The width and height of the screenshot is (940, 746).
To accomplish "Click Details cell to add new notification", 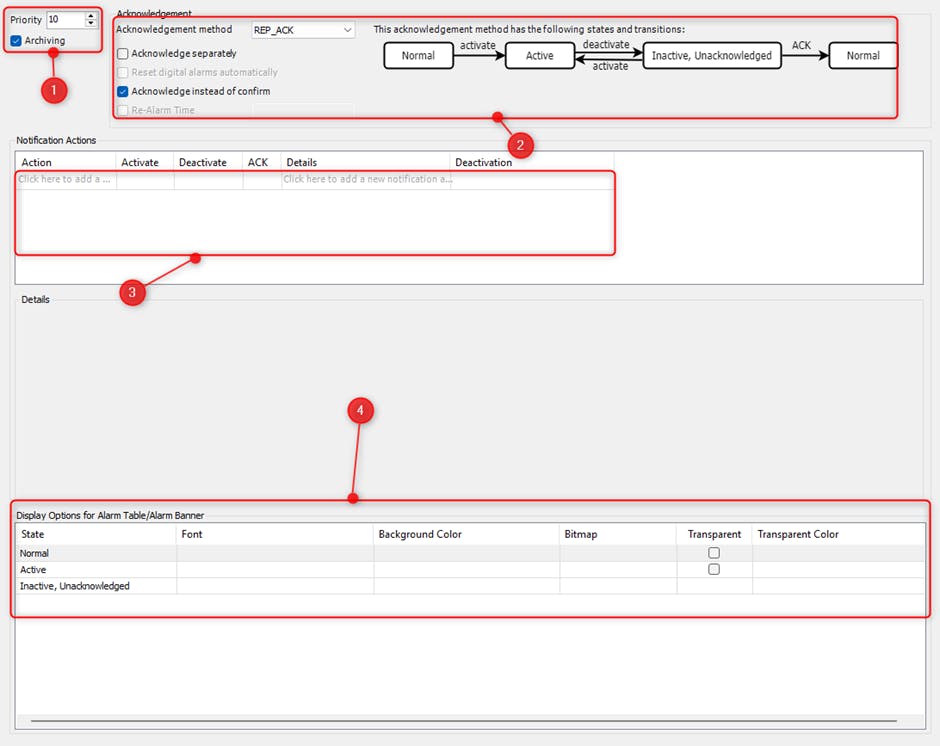I will (366, 180).
